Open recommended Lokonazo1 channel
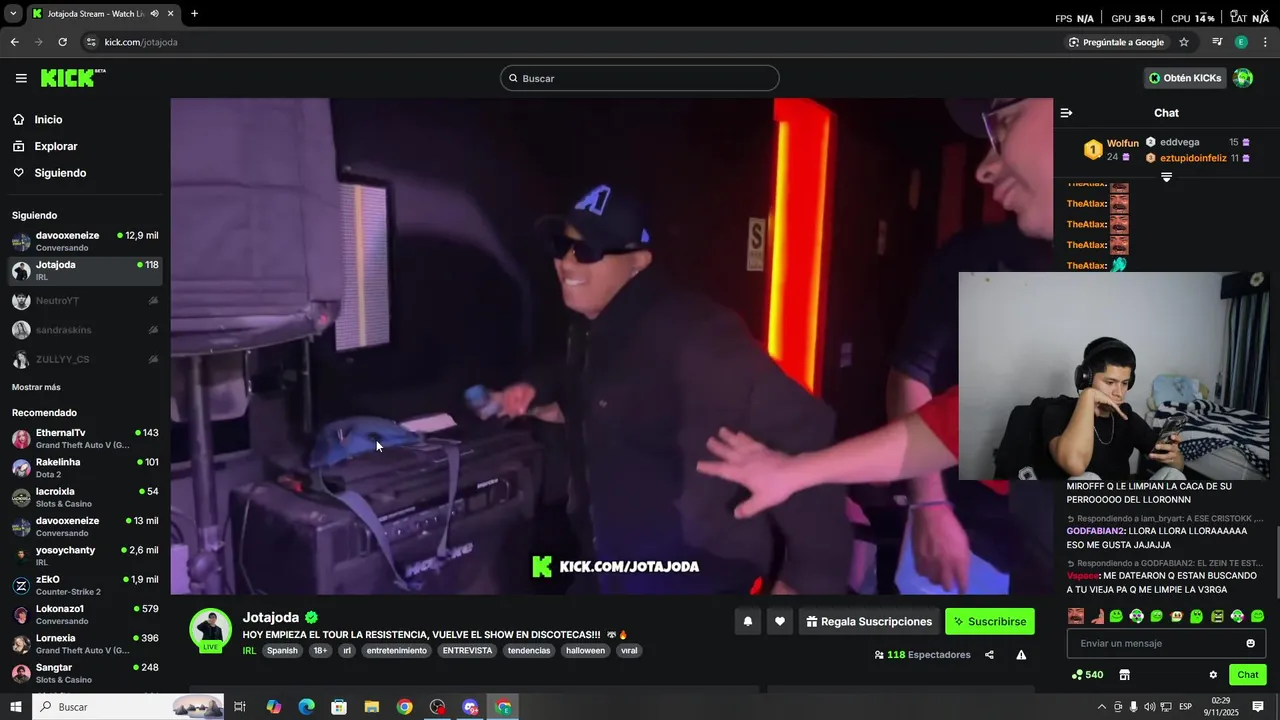Image resolution: width=1280 pixels, height=720 pixels. (85, 614)
